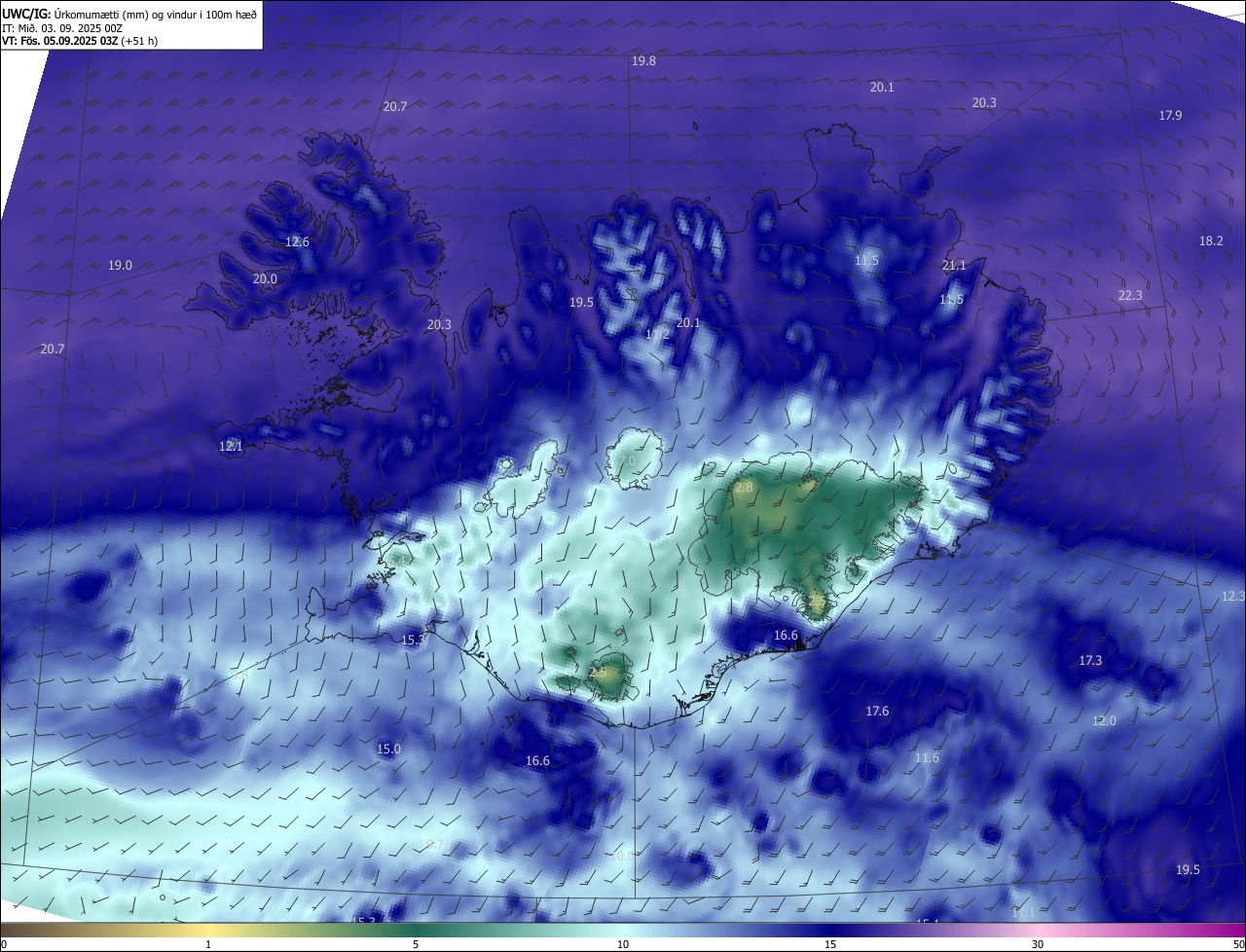This screenshot has width=1246, height=952.
Task: Click the 11.6 value label
Action: [927, 757]
